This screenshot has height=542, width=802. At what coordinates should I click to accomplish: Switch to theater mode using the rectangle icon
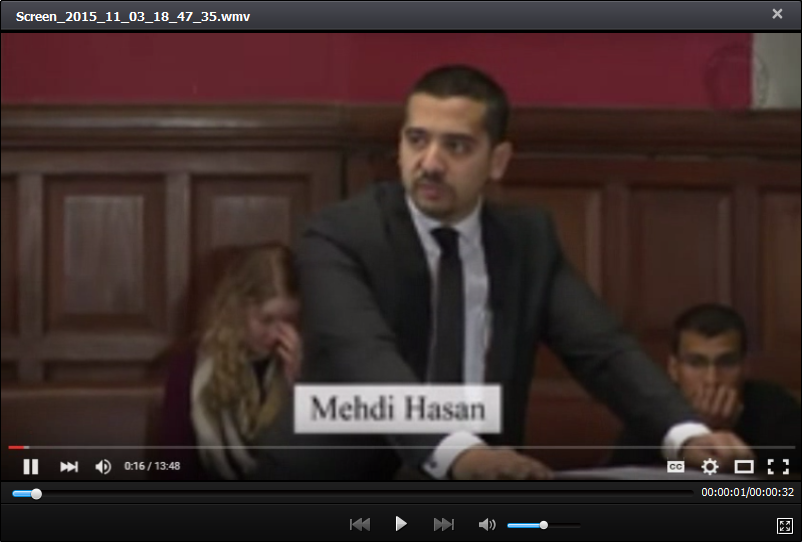tap(744, 466)
